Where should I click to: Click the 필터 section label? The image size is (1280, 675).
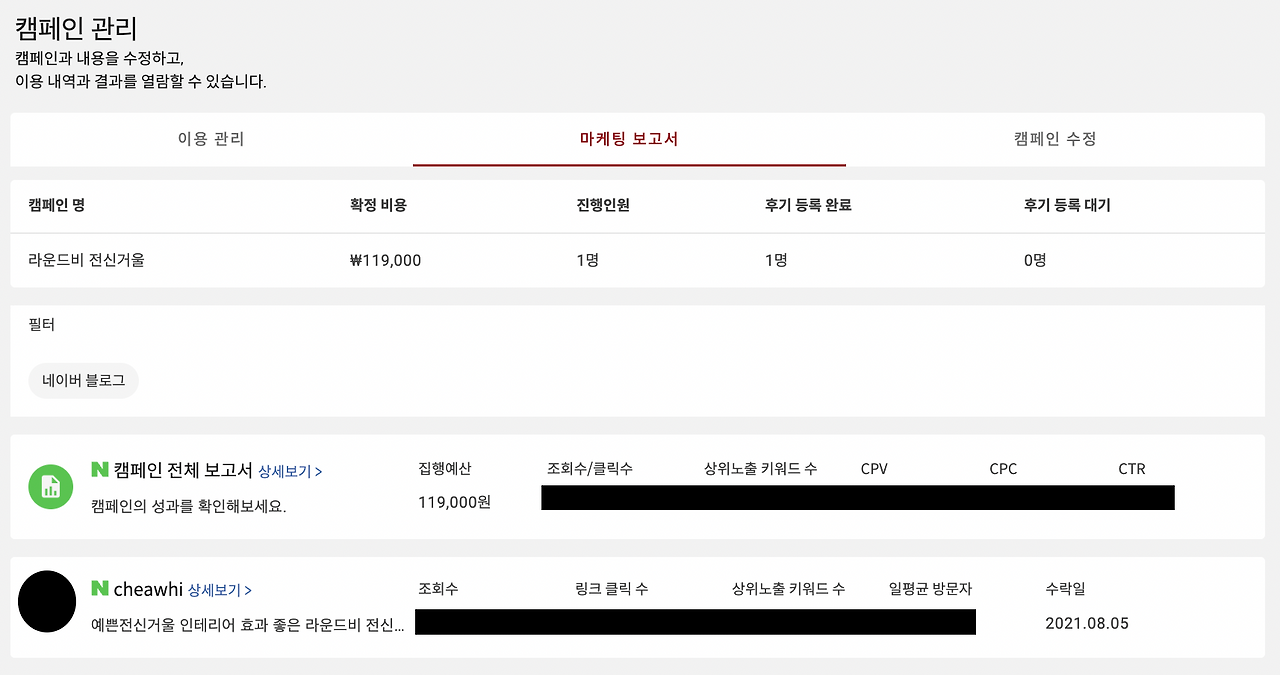tap(40, 324)
